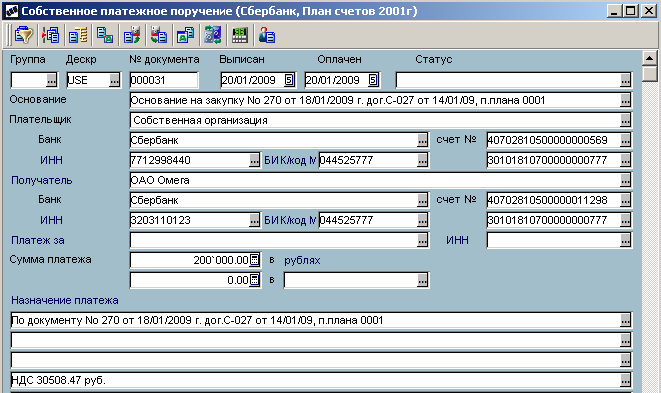Open lookup for recipient correspondent account 30101810700000000777

[x=626, y=220]
